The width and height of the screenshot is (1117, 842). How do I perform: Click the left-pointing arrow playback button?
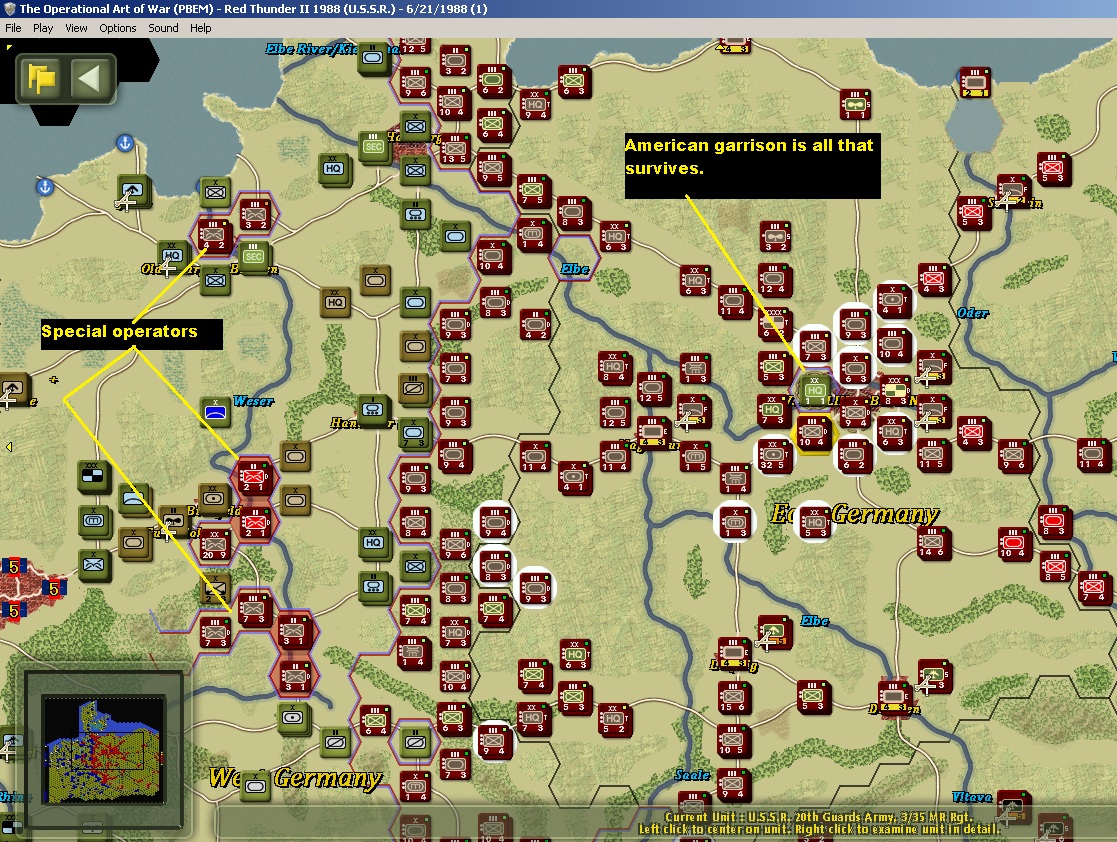point(89,78)
